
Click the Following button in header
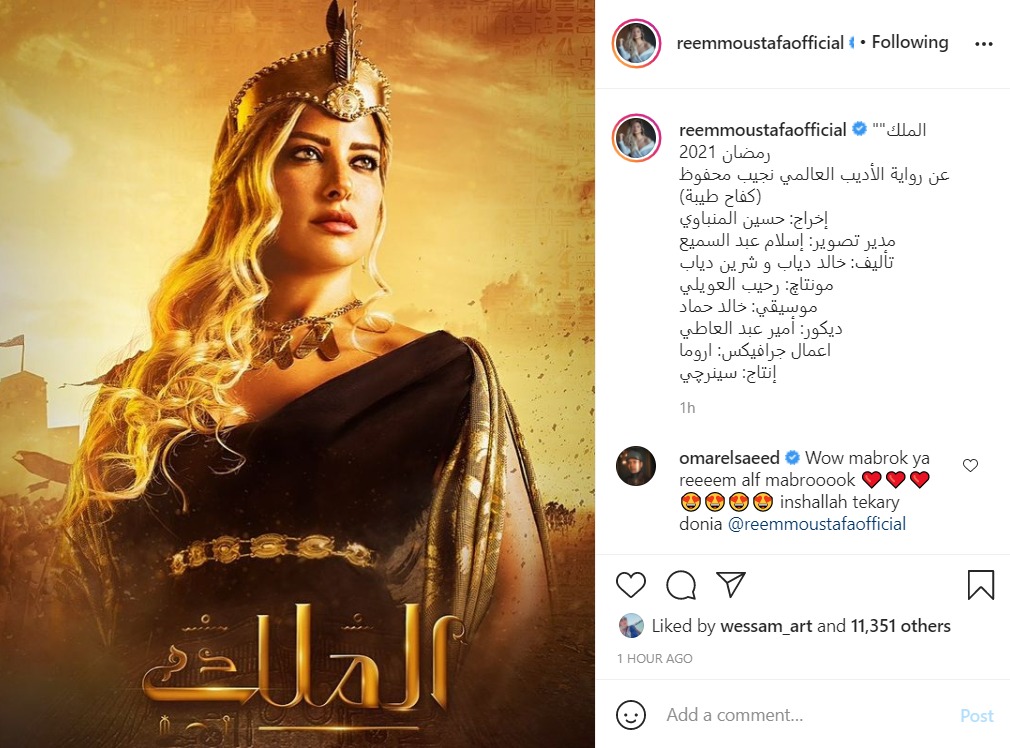(x=910, y=43)
